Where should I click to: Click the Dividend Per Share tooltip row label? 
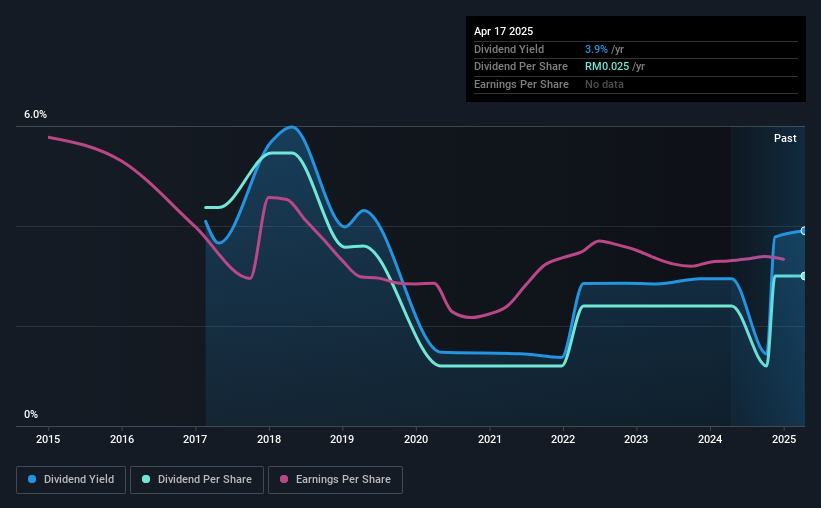click(x=520, y=67)
